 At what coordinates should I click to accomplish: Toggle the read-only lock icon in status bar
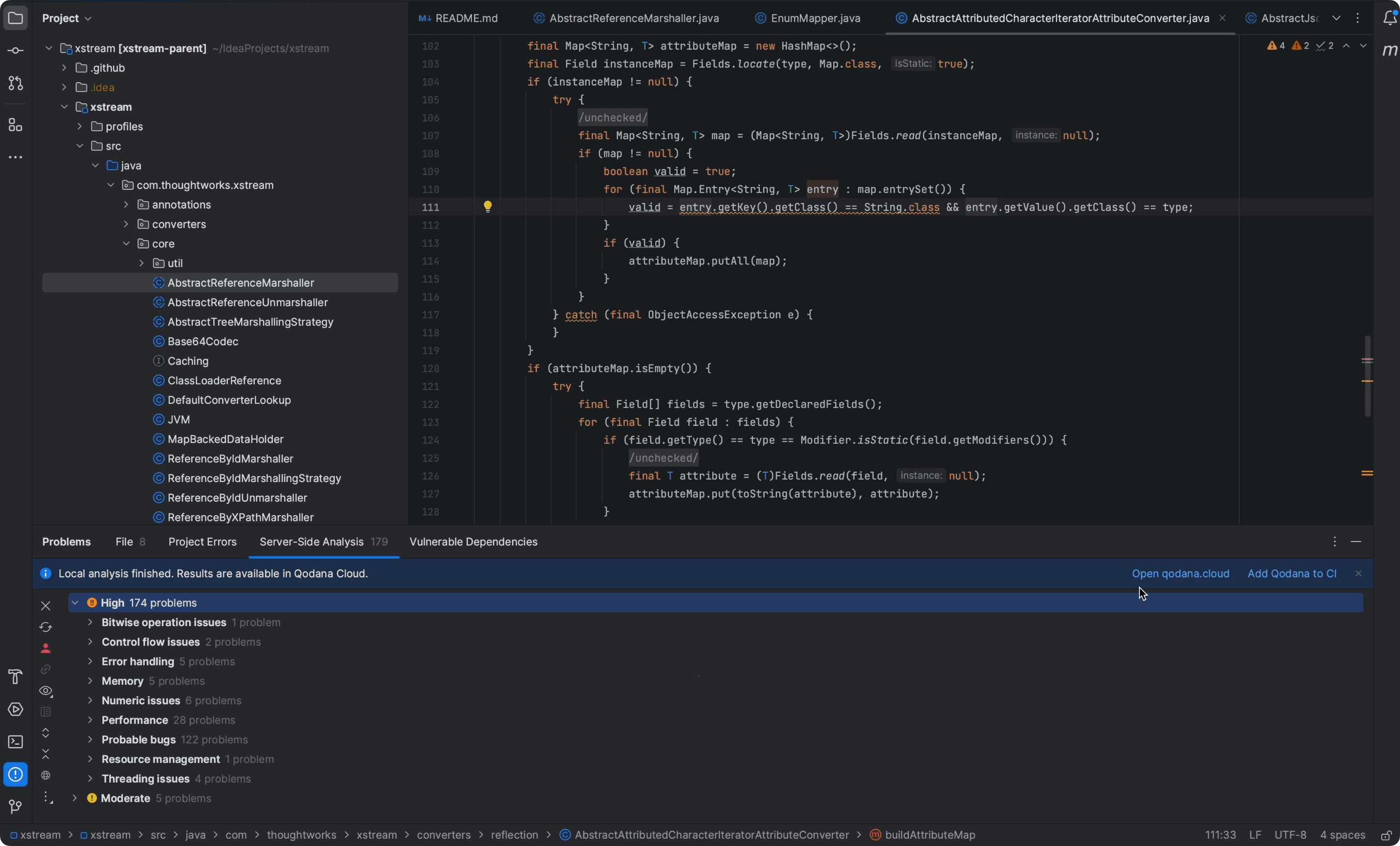tap(1386, 835)
